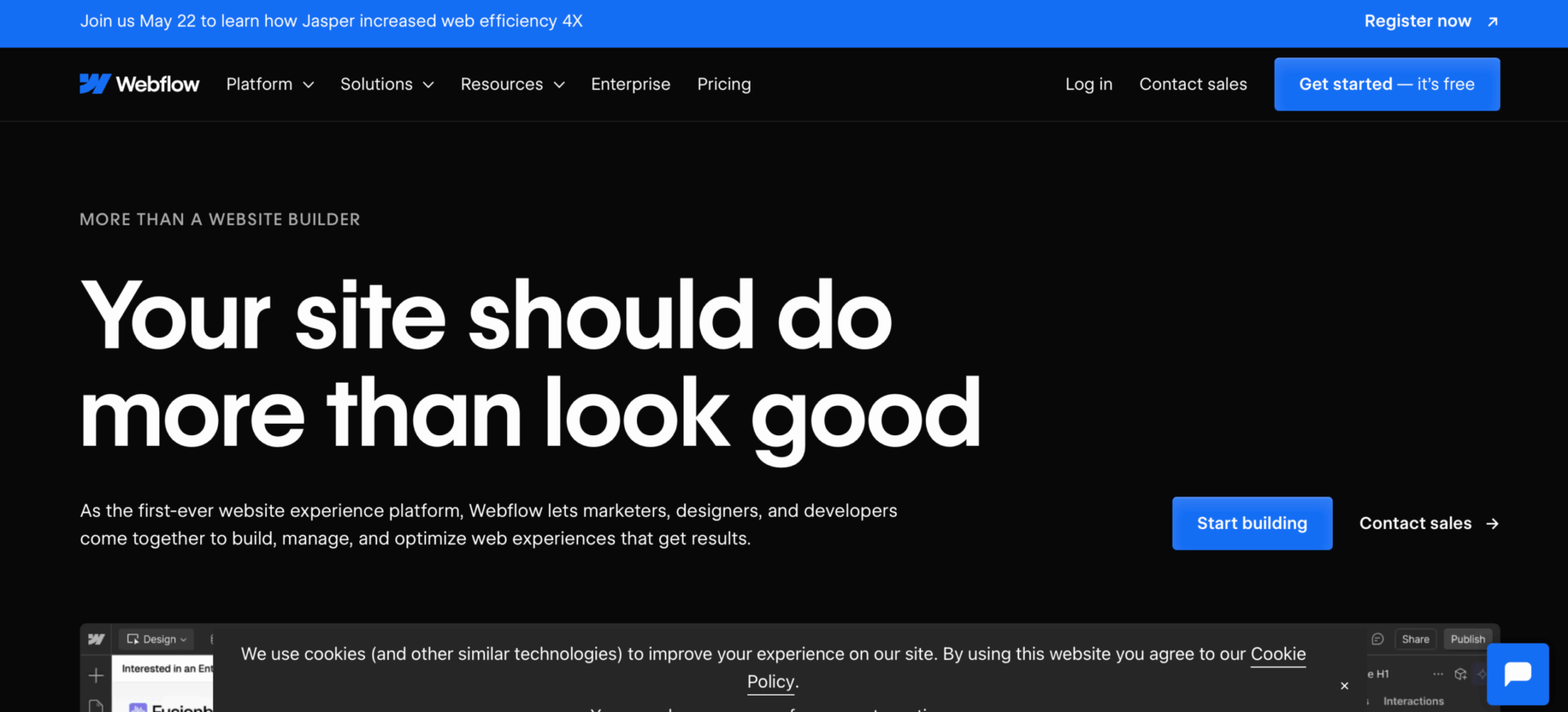The image size is (1568, 712).
Task: Click the 'MORE THAN A WEBSITE BUILDER' label
Action: (x=220, y=220)
